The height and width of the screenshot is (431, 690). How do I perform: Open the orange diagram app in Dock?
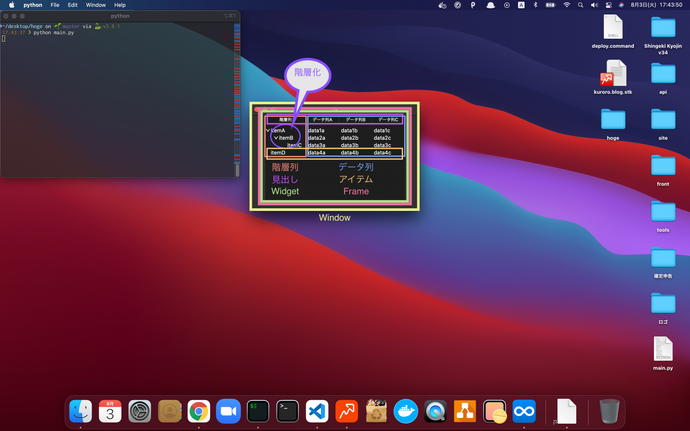(465, 411)
